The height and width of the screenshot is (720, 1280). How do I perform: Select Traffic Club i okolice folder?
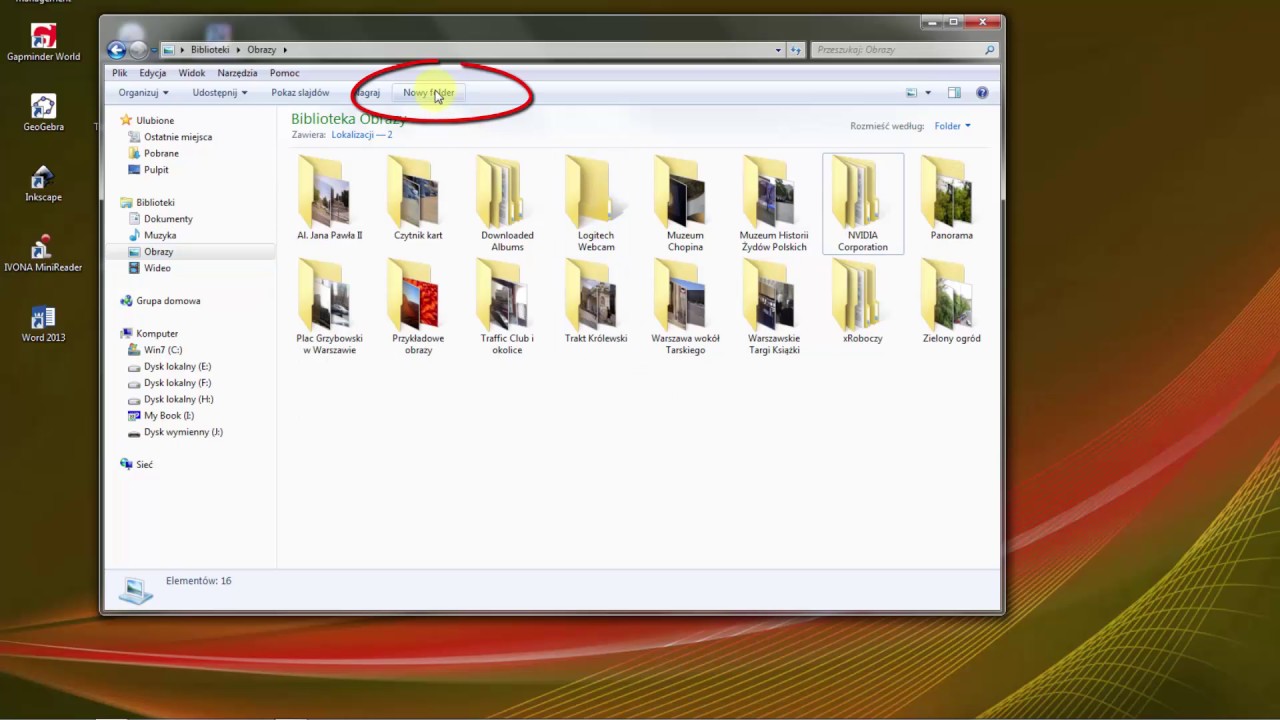507,307
